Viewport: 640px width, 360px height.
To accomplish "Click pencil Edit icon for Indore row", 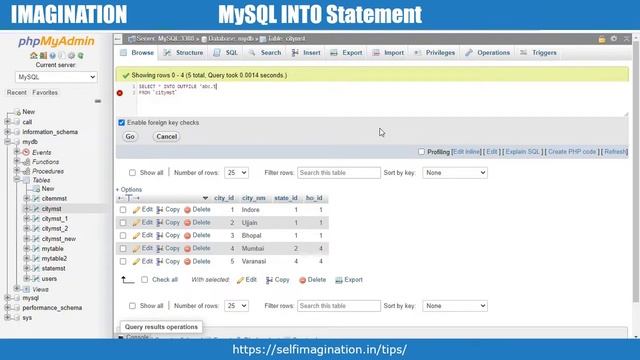I will pos(136,210).
